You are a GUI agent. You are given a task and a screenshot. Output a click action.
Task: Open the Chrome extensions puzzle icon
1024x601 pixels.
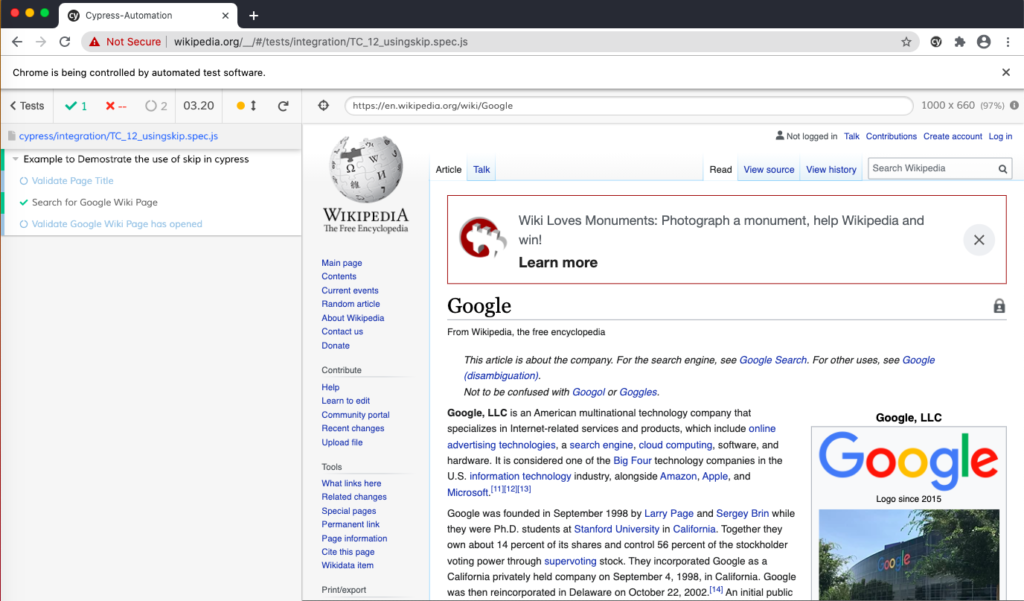click(x=960, y=42)
